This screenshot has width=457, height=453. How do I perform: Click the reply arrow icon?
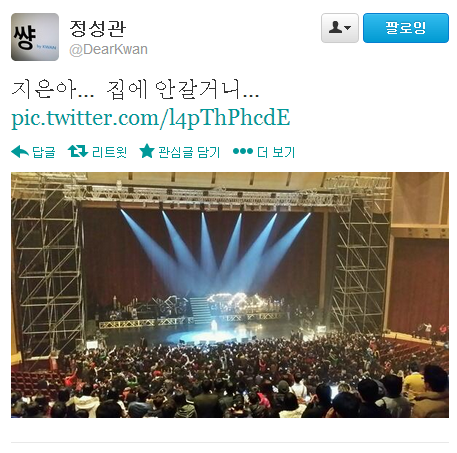(20, 152)
